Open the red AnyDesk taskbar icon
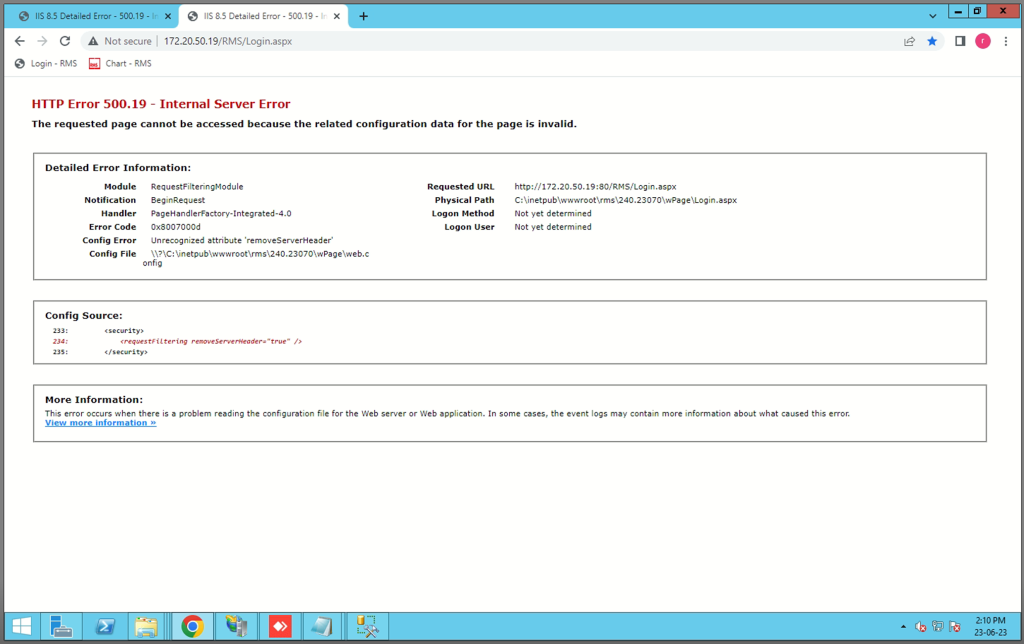This screenshot has width=1024, height=644. (x=280, y=626)
